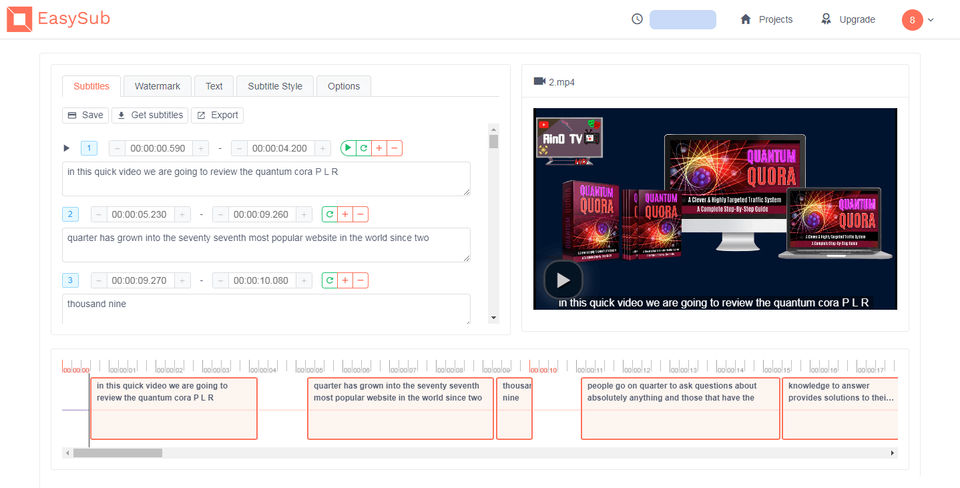This screenshot has height=488, width=960.
Task: Decrease end time 00:00:10.080
Action: click(x=220, y=280)
